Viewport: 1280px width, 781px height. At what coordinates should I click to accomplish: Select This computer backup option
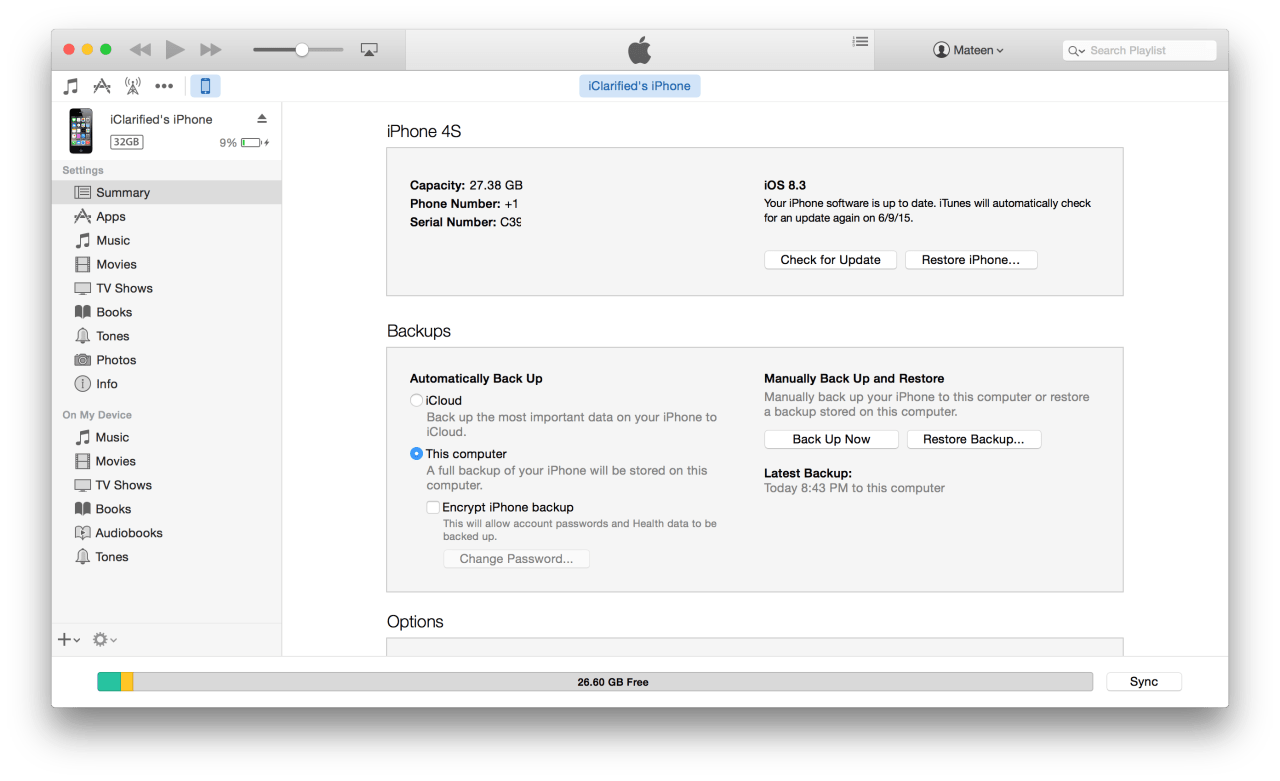coord(417,454)
